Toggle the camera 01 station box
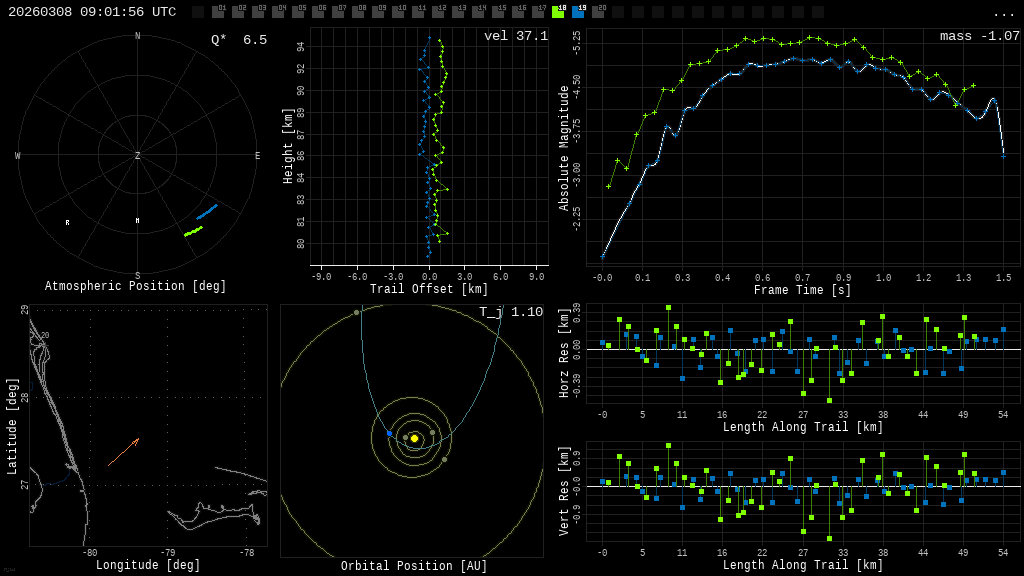This screenshot has width=1024, height=576. click(x=218, y=12)
